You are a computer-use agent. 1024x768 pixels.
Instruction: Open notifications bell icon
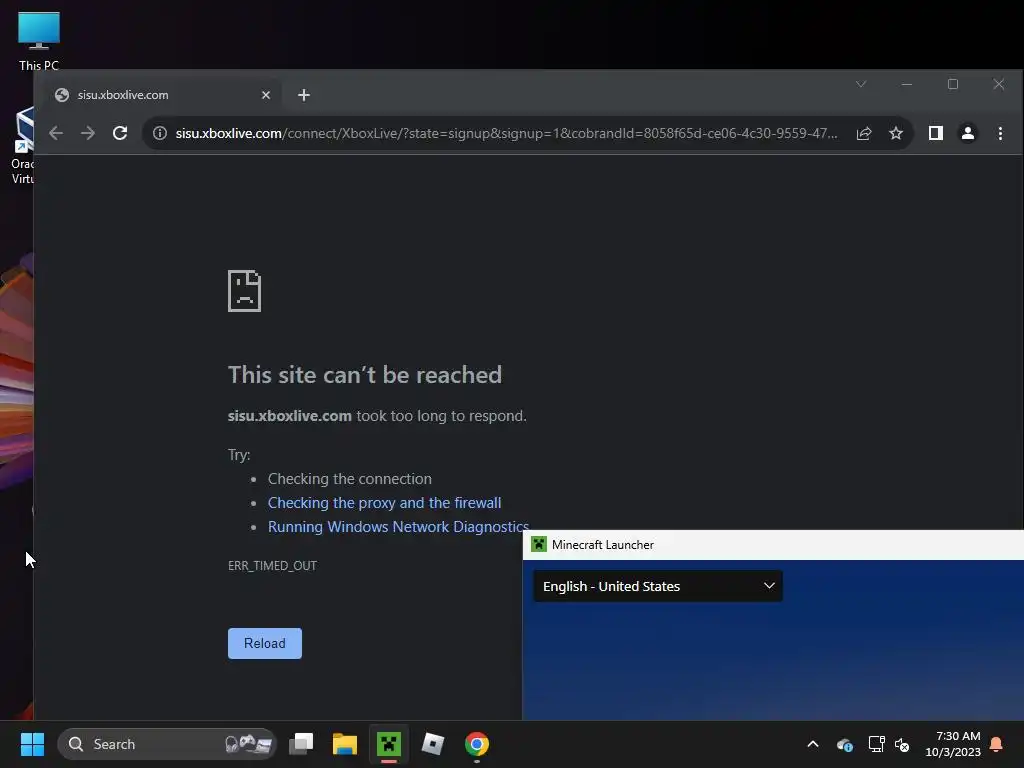(997, 744)
